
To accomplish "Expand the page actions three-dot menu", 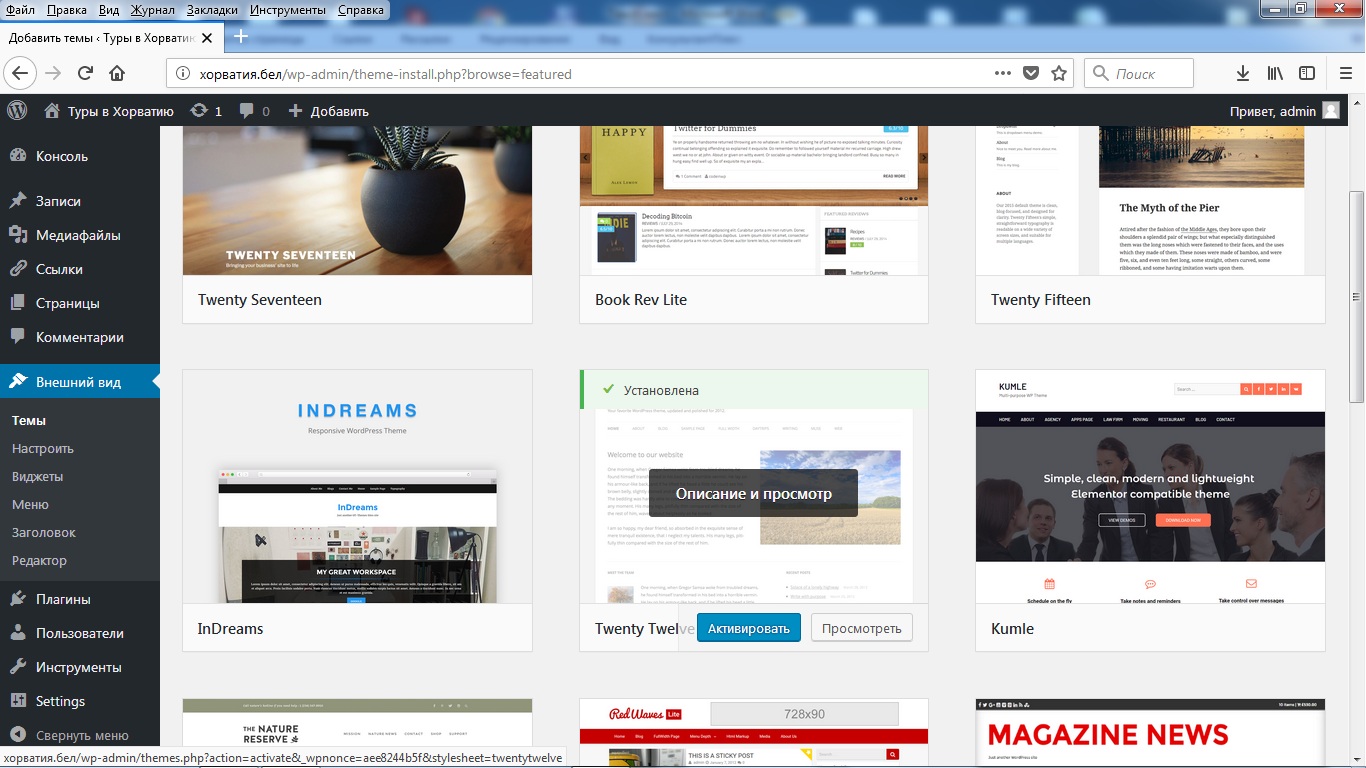I will click(x=1002, y=73).
